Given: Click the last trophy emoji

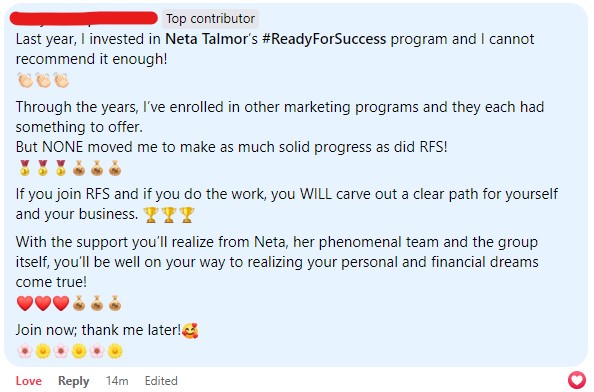Looking at the screenshot, I should click(187, 215).
